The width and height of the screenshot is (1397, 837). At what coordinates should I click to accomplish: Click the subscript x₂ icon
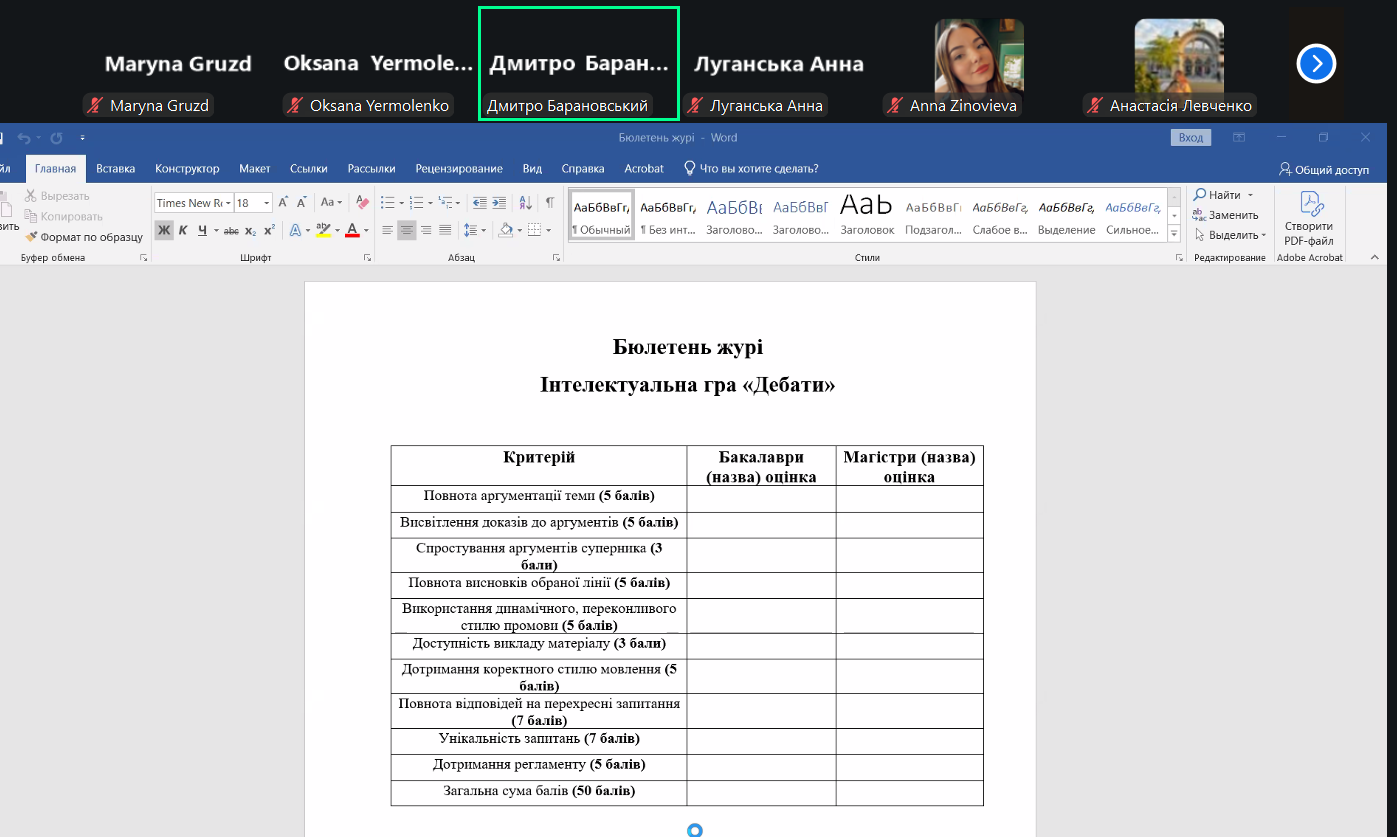(x=250, y=230)
